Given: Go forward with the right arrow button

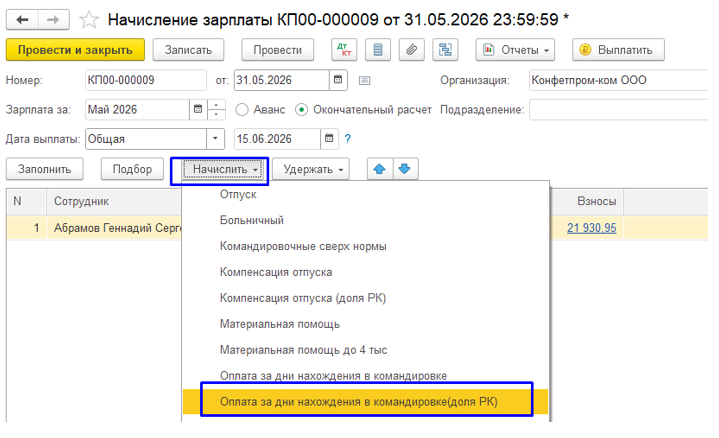Looking at the screenshot, I should (x=53, y=20).
